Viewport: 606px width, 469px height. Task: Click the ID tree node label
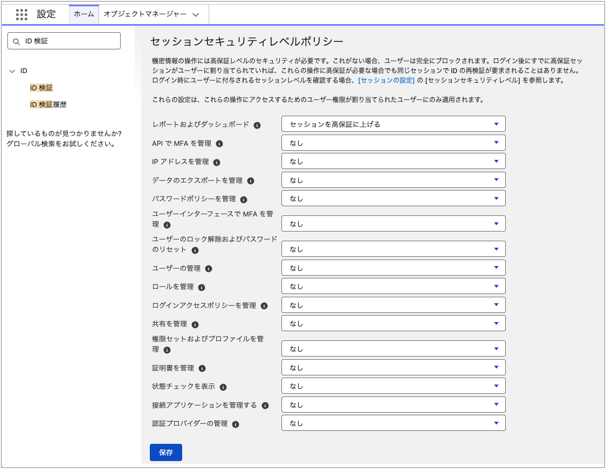[24, 71]
